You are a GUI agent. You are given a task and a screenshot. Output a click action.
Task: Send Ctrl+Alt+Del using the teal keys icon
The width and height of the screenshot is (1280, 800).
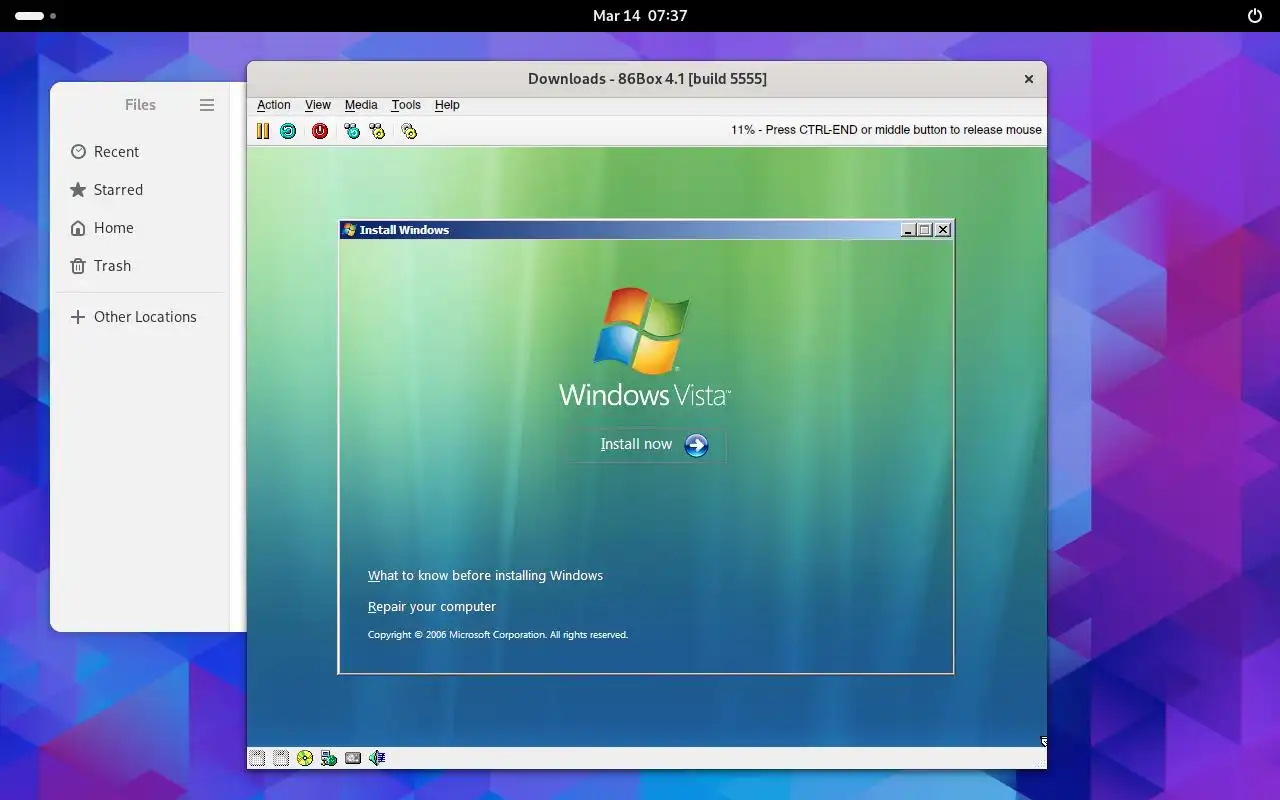coord(352,131)
